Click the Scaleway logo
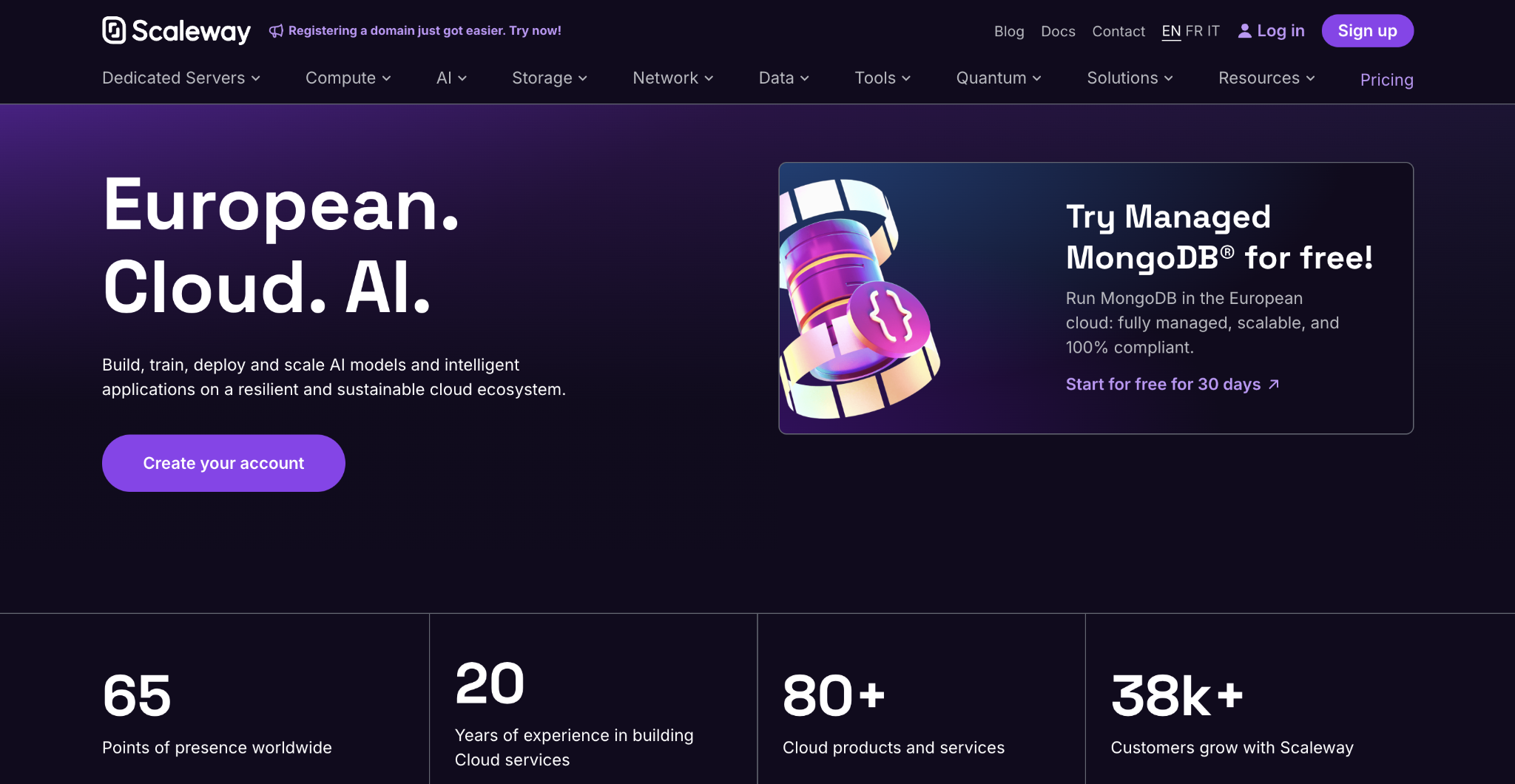The image size is (1515, 784). 175,30
